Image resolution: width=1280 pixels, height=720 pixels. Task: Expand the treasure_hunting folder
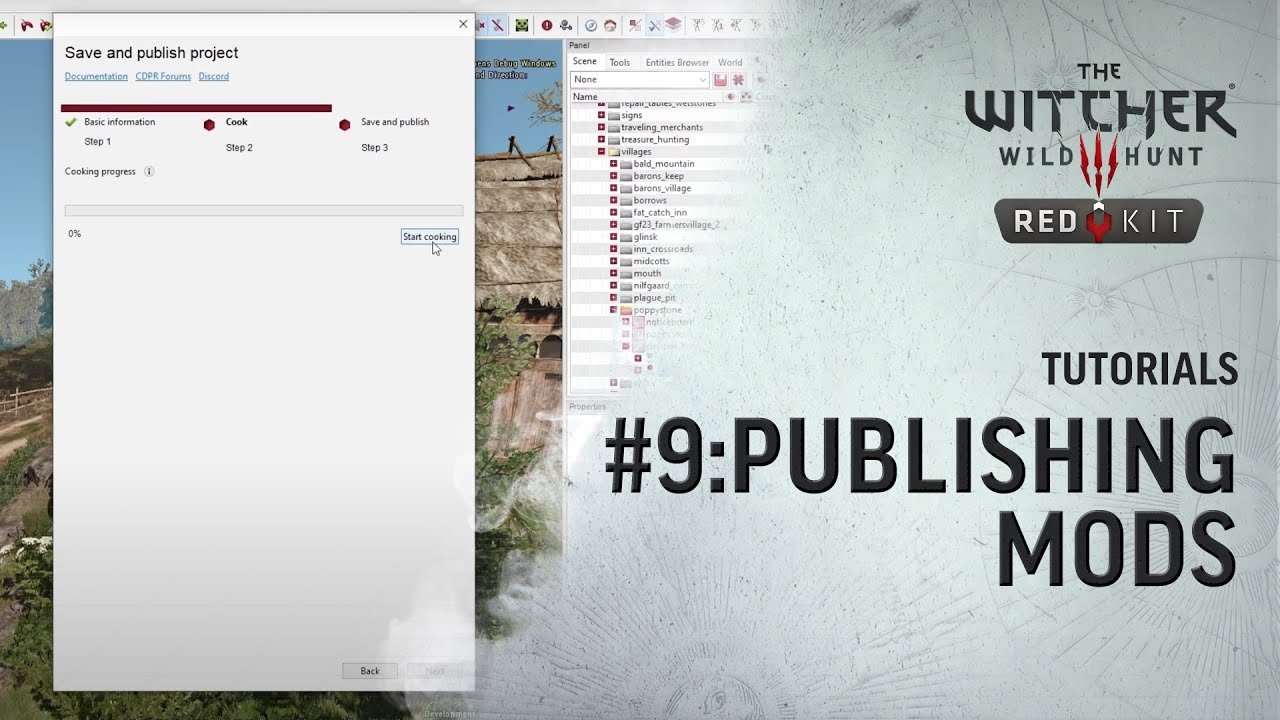(x=601, y=139)
